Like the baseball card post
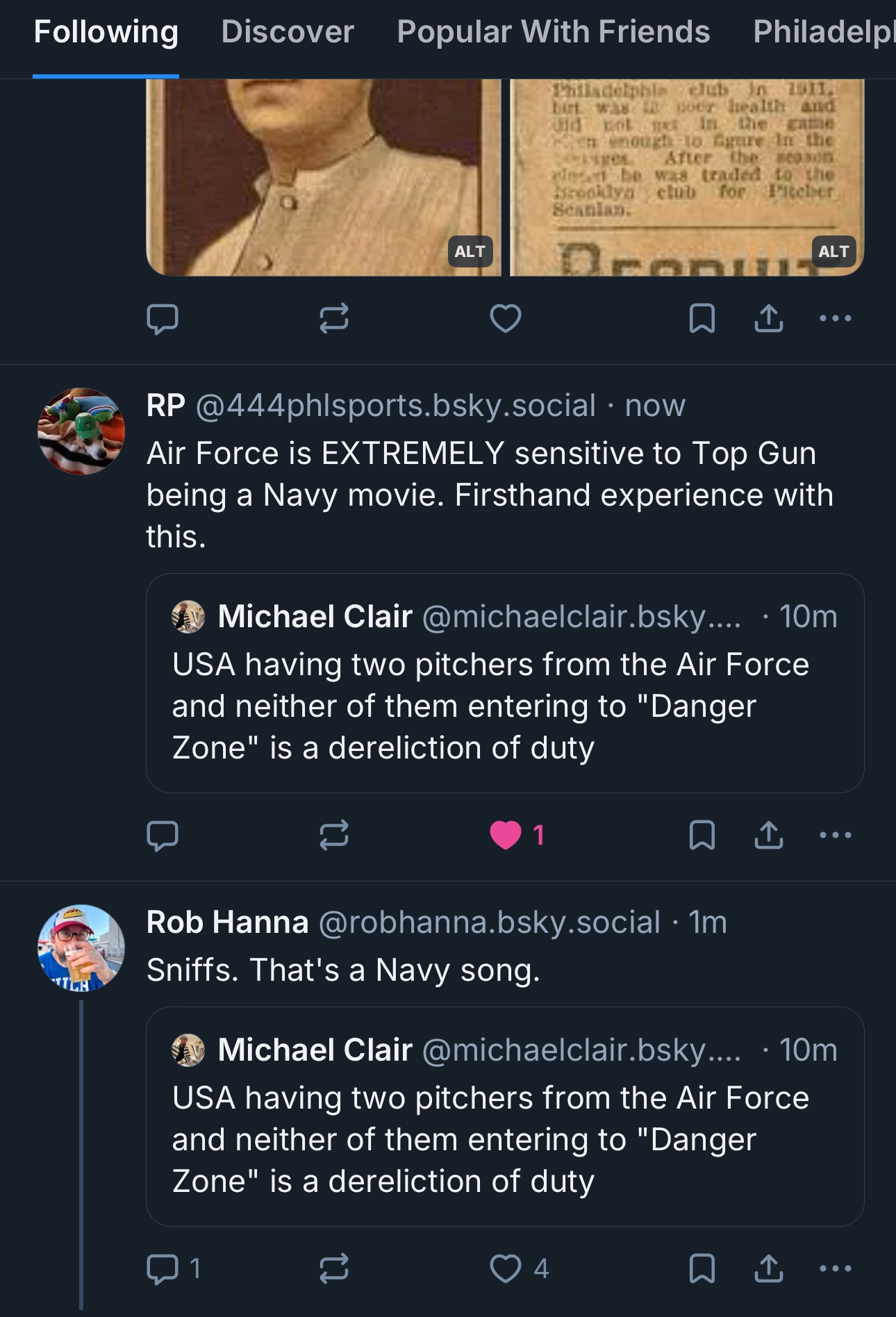896x1317 pixels. point(506,319)
